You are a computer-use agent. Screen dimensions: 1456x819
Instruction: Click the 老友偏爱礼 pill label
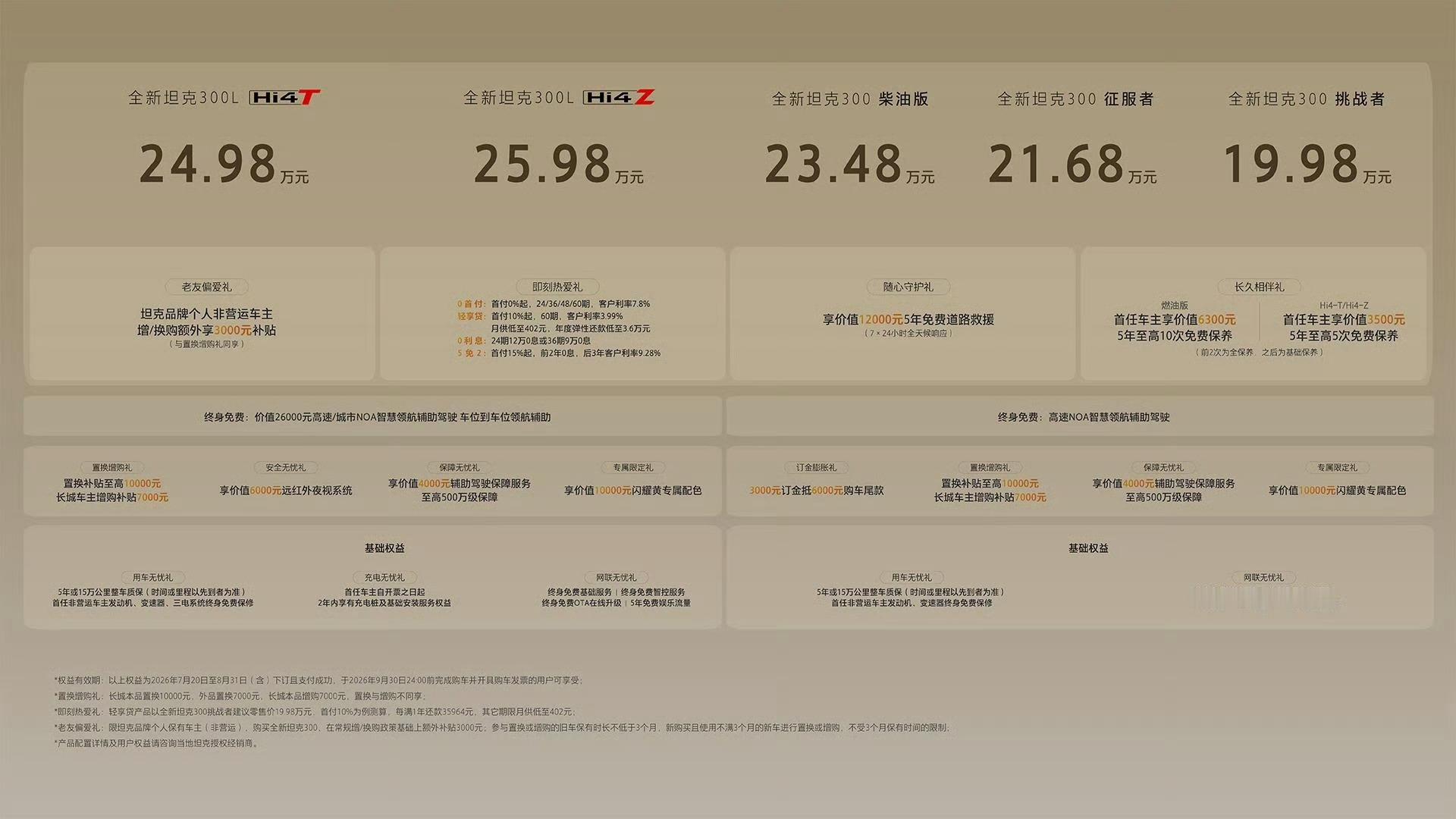coord(207,287)
